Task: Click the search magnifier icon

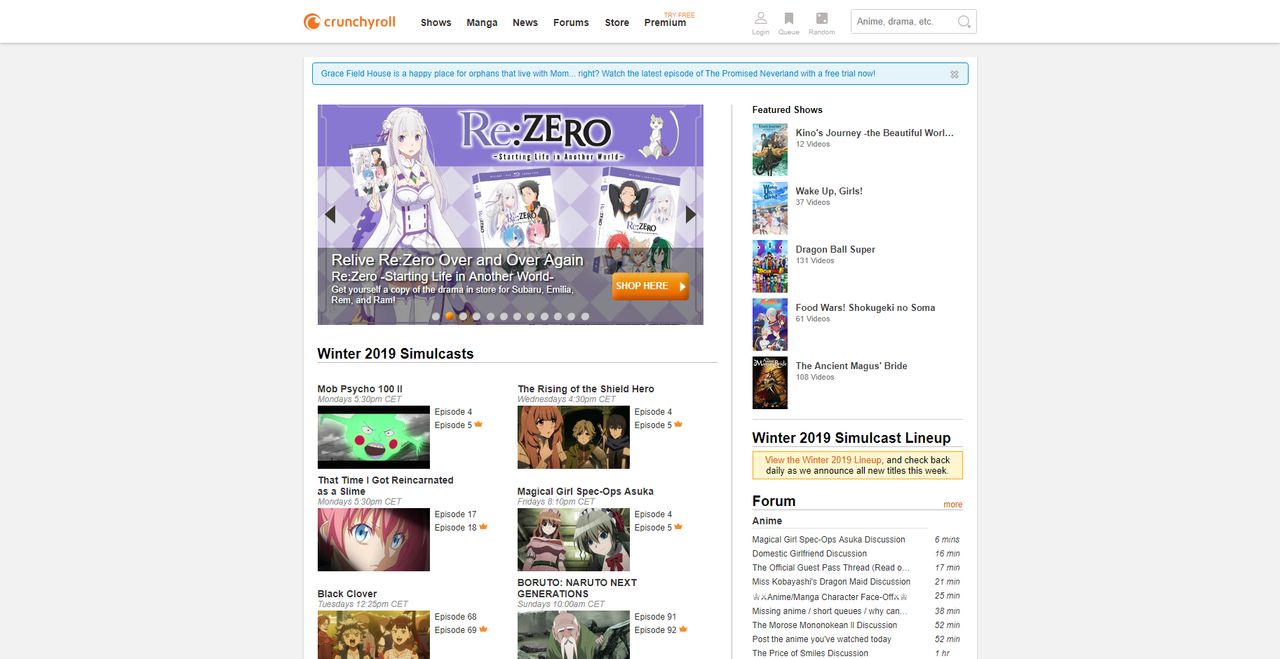Action: [x=964, y=22]
